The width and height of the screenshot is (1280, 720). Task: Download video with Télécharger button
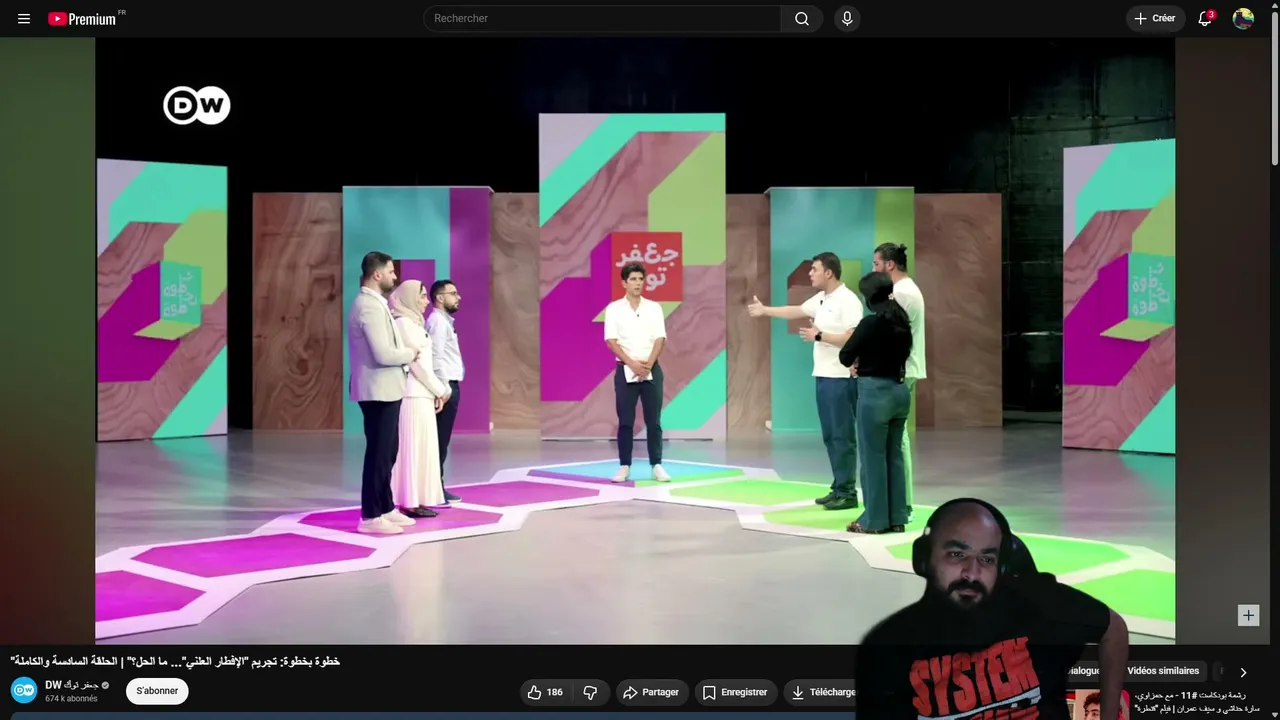[821, 692]
